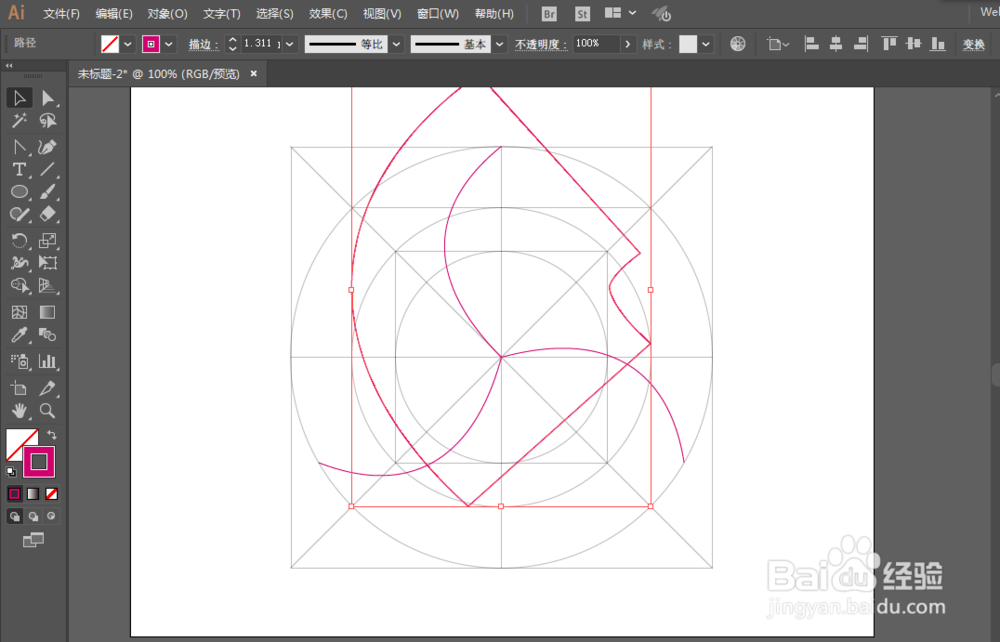Set paint mode to None

(52, 493)
